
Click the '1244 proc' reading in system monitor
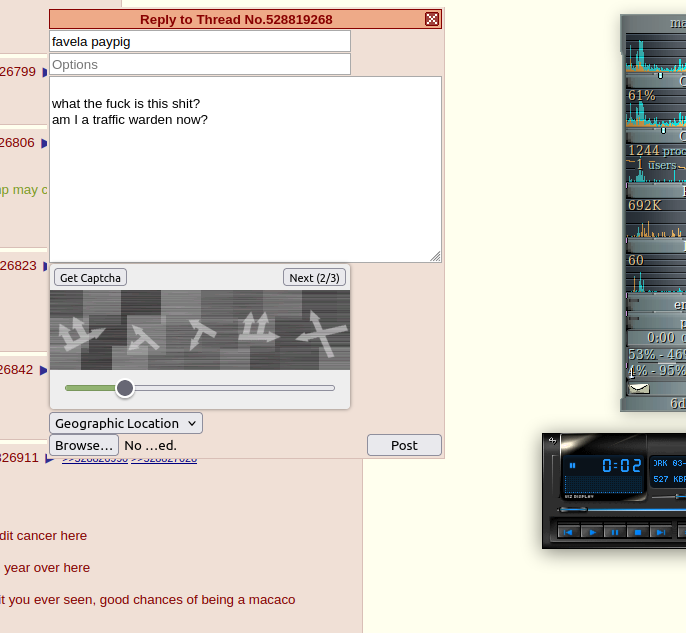coord(657,150)
